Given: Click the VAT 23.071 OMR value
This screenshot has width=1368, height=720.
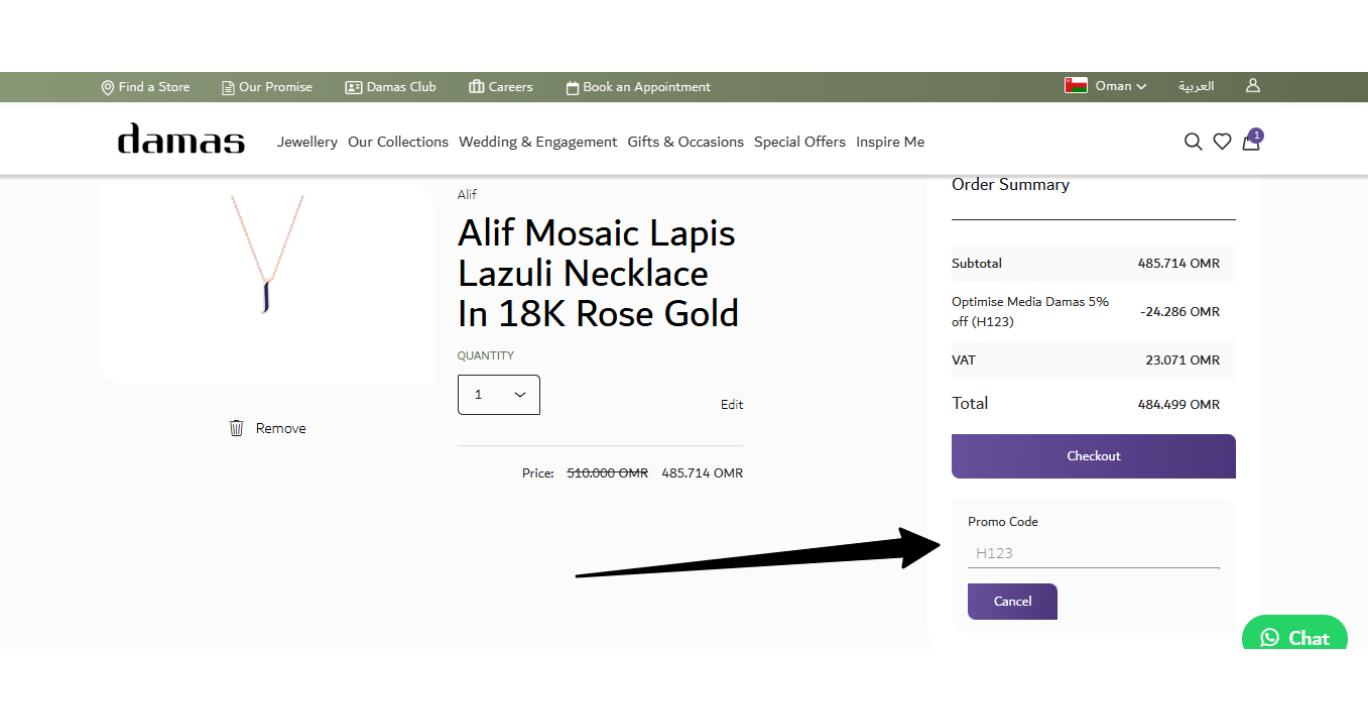Looking at the screenshot, I should pos(1182,360).
